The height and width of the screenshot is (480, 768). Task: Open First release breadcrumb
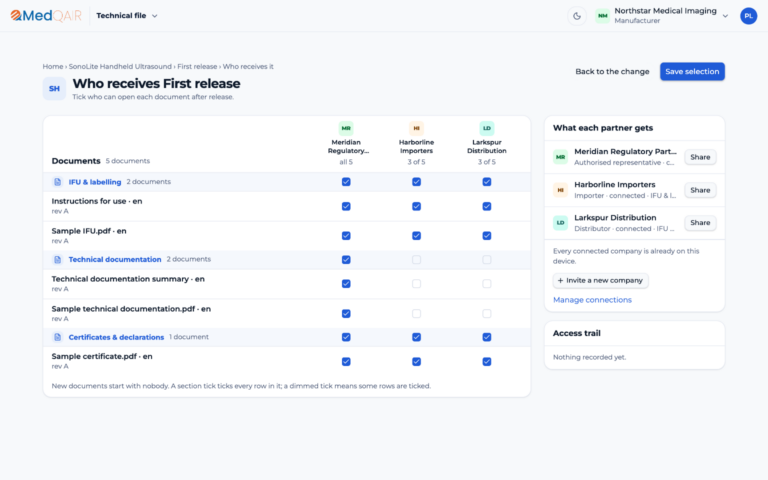(x=197, y=67)
